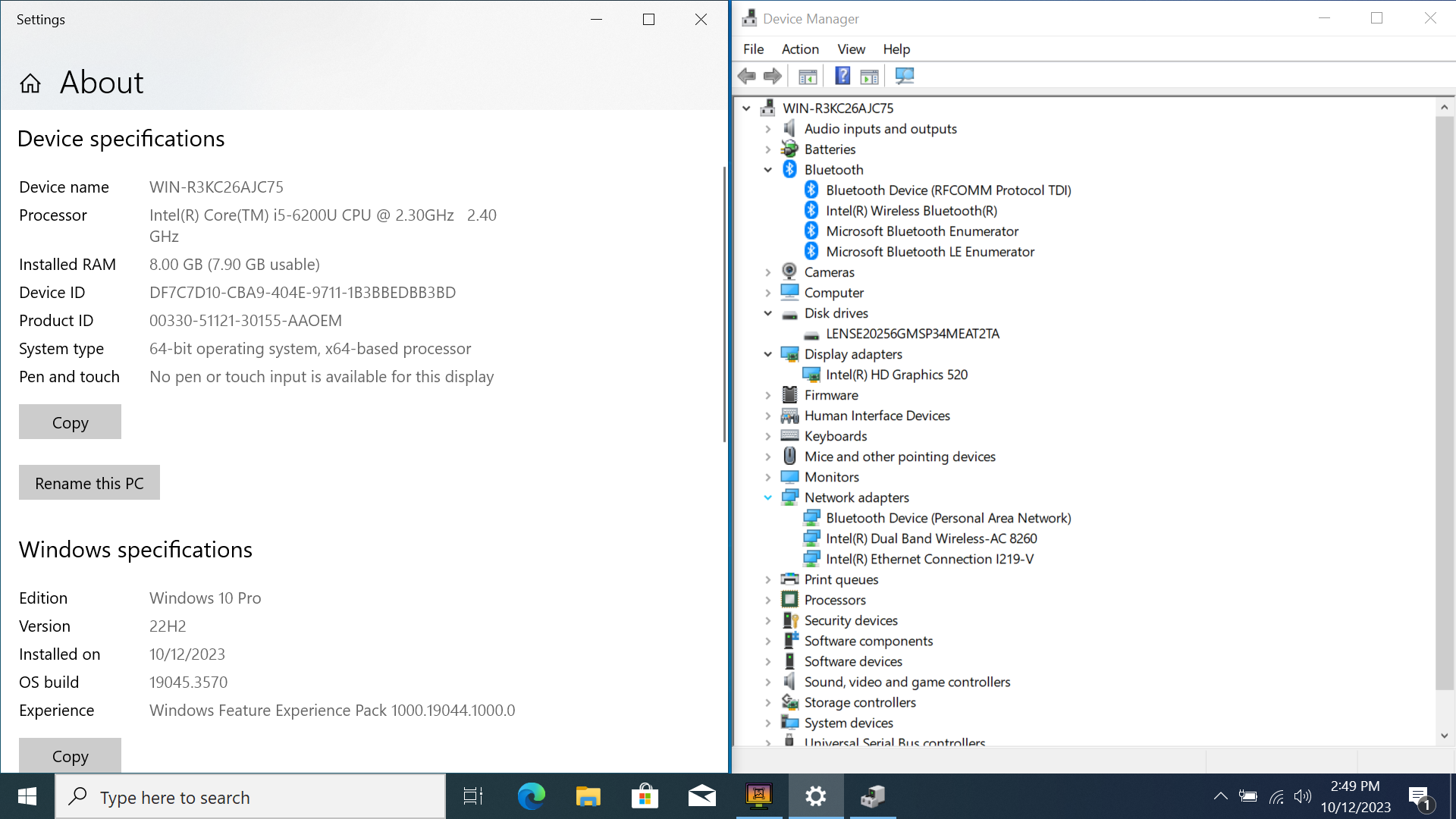Click the Rename this PC button
The height and width of the screenshot is (819, 1456).
pos(89,482)
